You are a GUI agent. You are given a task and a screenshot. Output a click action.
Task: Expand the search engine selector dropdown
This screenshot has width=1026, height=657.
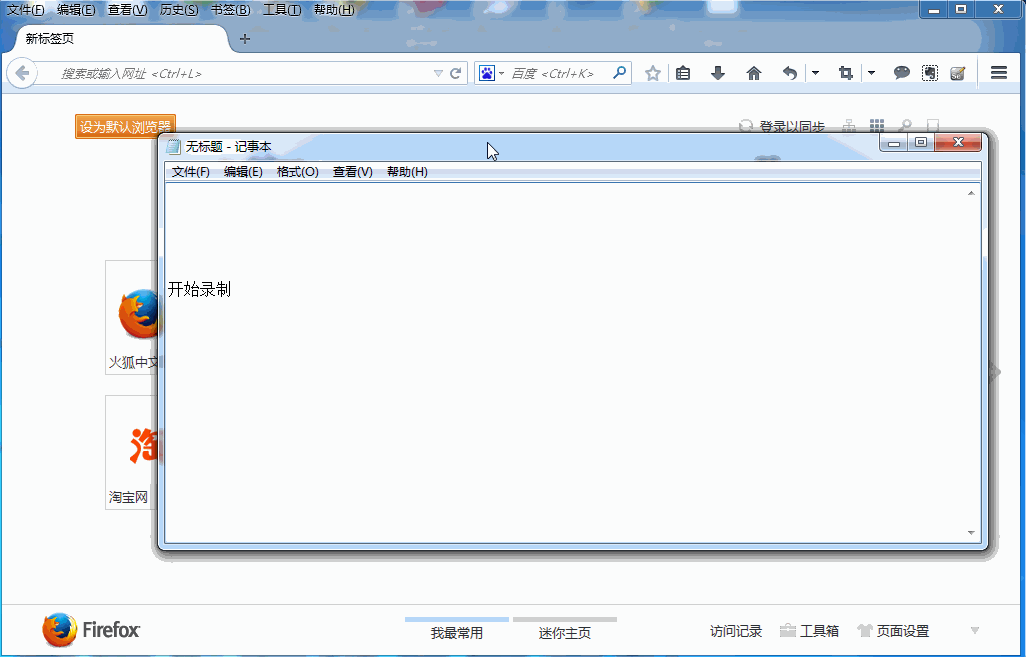point(501,73)
